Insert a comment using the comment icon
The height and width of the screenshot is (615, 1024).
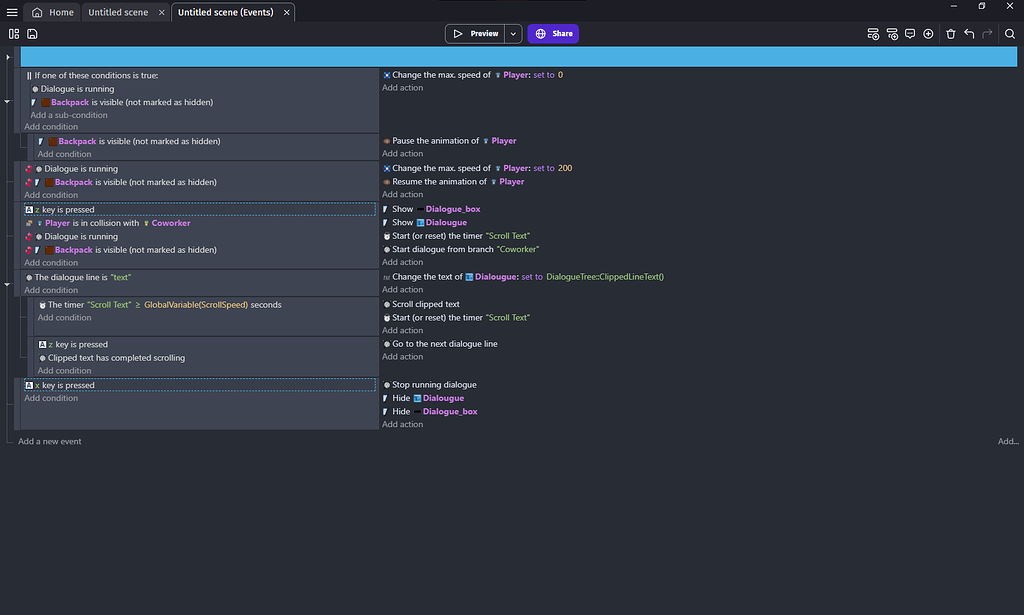tap(910, 33)
